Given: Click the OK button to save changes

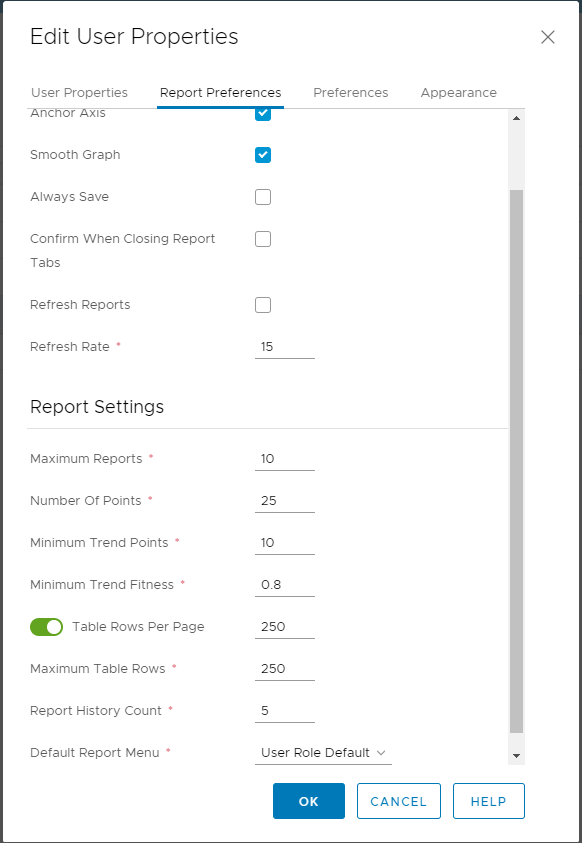Looking at the screenshot, I should point(308,801).
